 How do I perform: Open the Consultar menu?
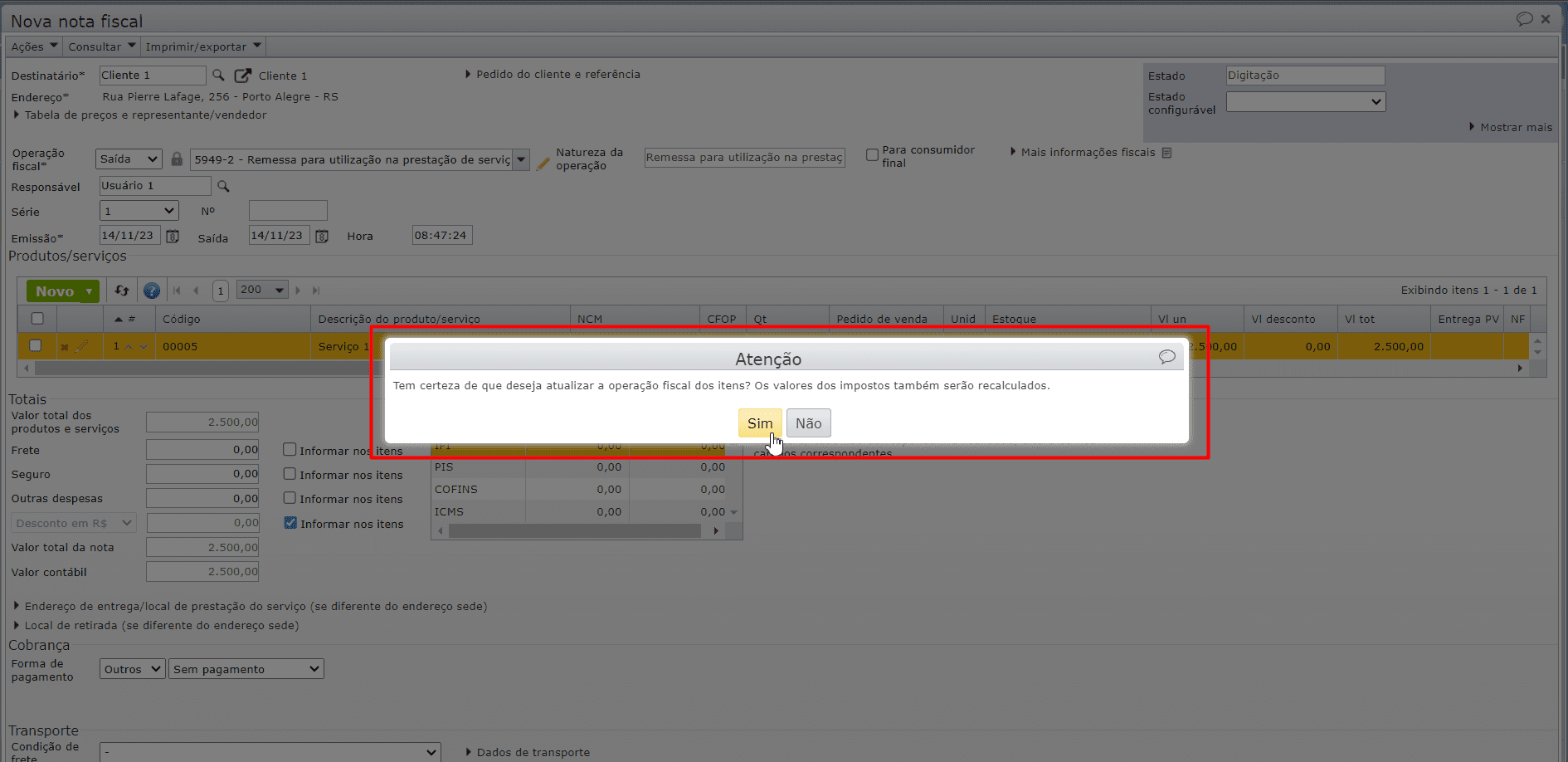101,46
